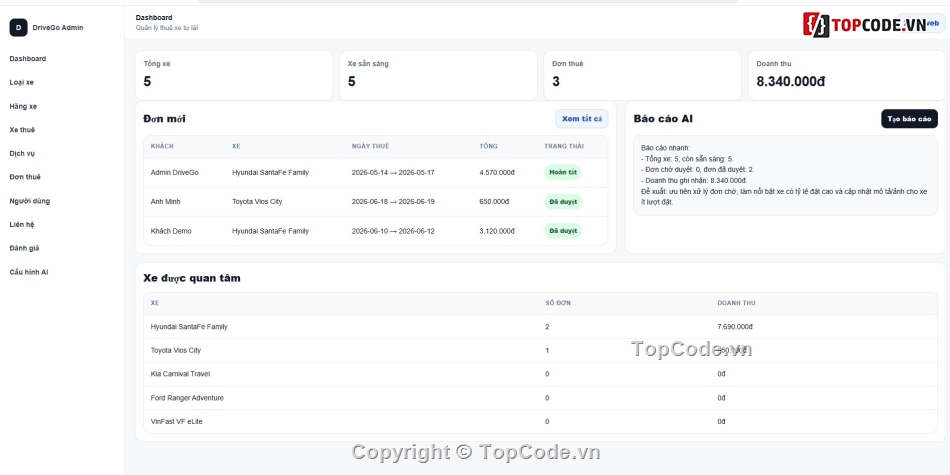This screenshot has width=950, height=475.
Task: Click the DOANH THU column header
Action: (x=736, y=303)
